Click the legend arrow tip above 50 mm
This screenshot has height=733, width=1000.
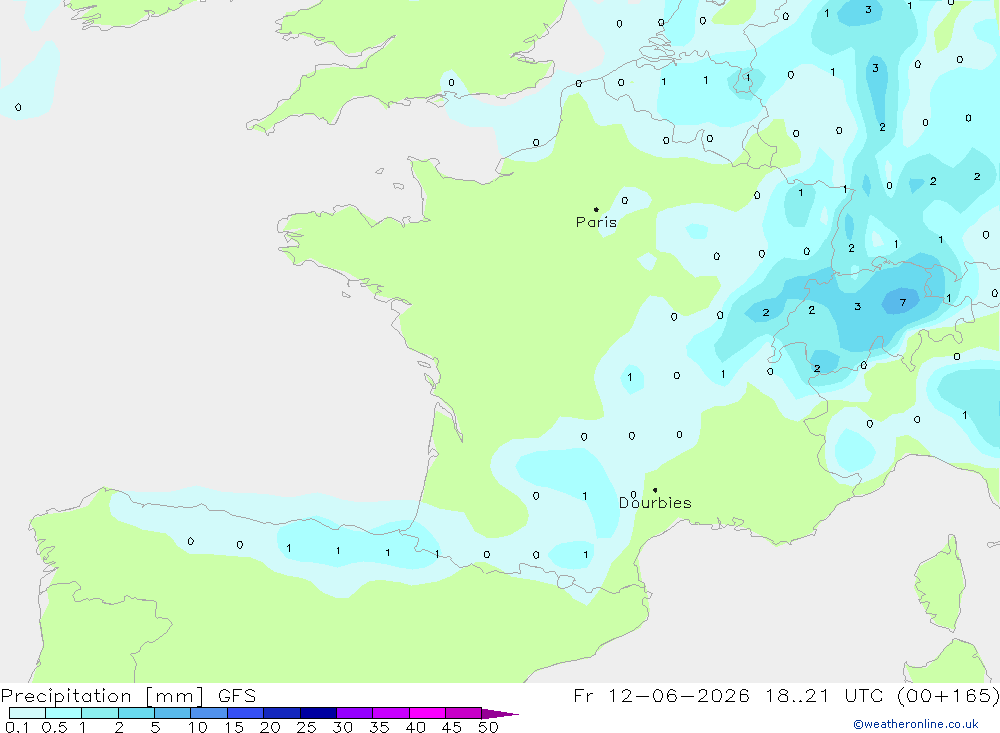(x=500, y=714)
